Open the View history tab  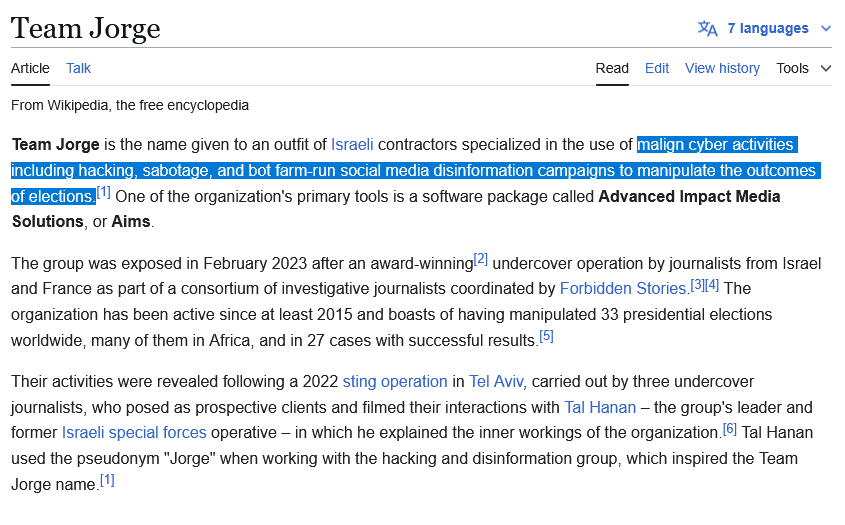[x=722, y=68]
